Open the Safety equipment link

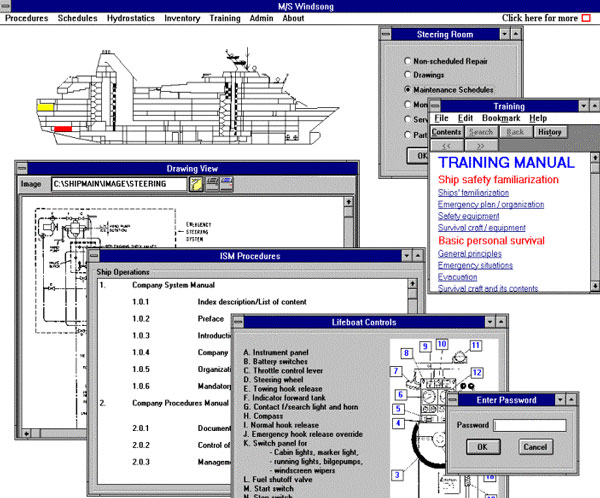468,216
